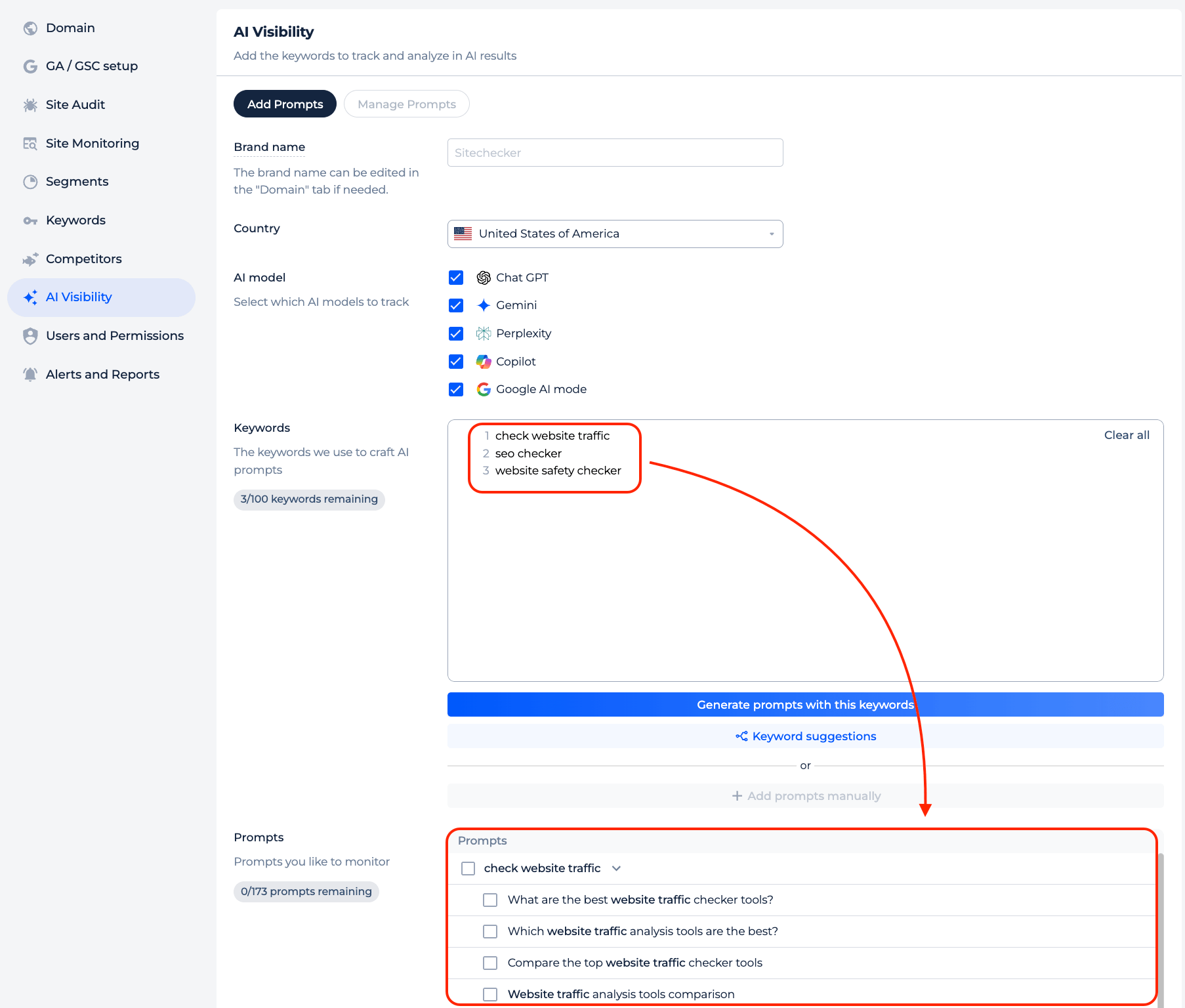Open Alerts and Reports section
1185x1008 pixels.
pos(101,375)
